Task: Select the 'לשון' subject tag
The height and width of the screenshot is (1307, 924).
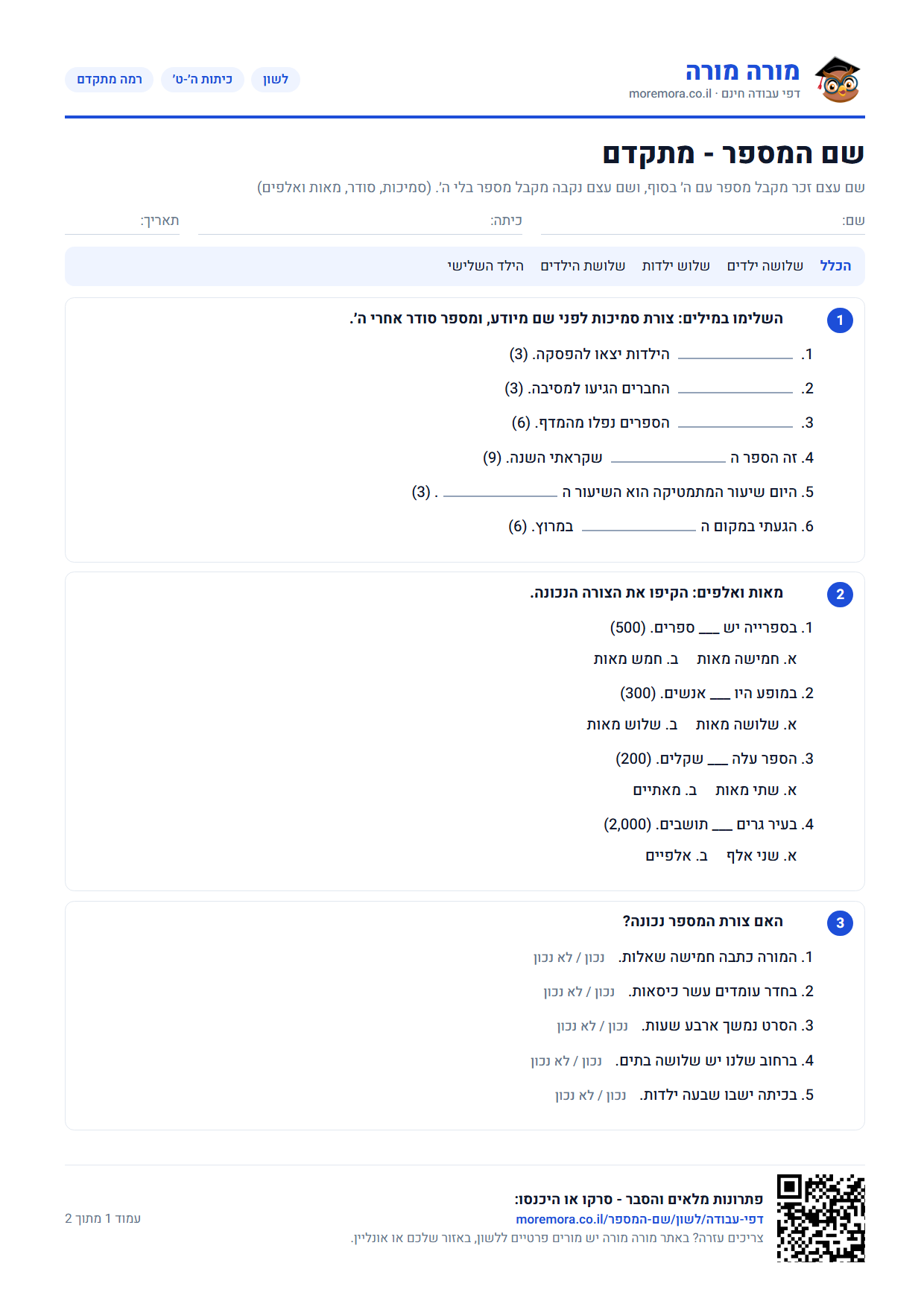Action: click(x=276, y=80)
